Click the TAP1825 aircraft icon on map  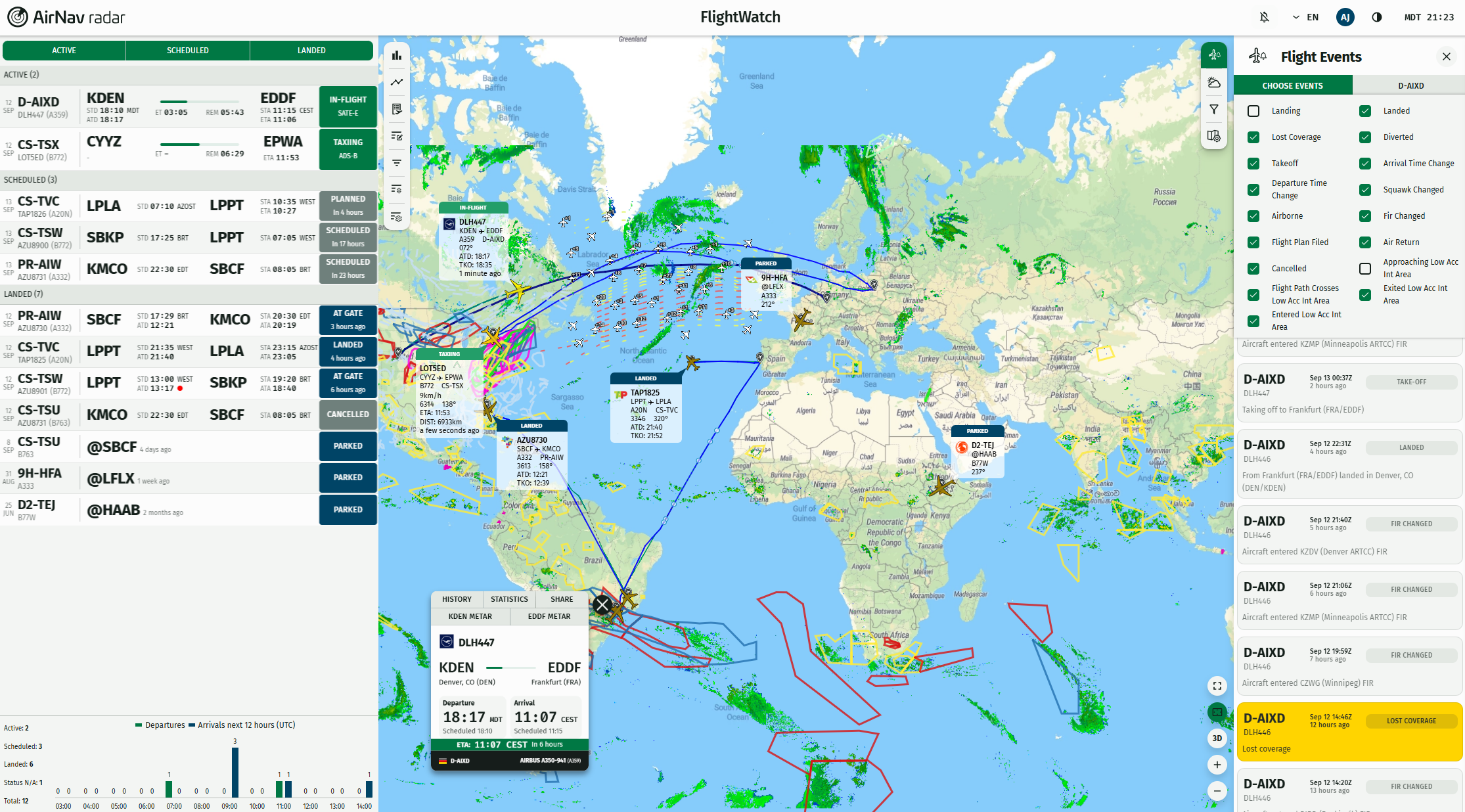[x=692, y=362]
